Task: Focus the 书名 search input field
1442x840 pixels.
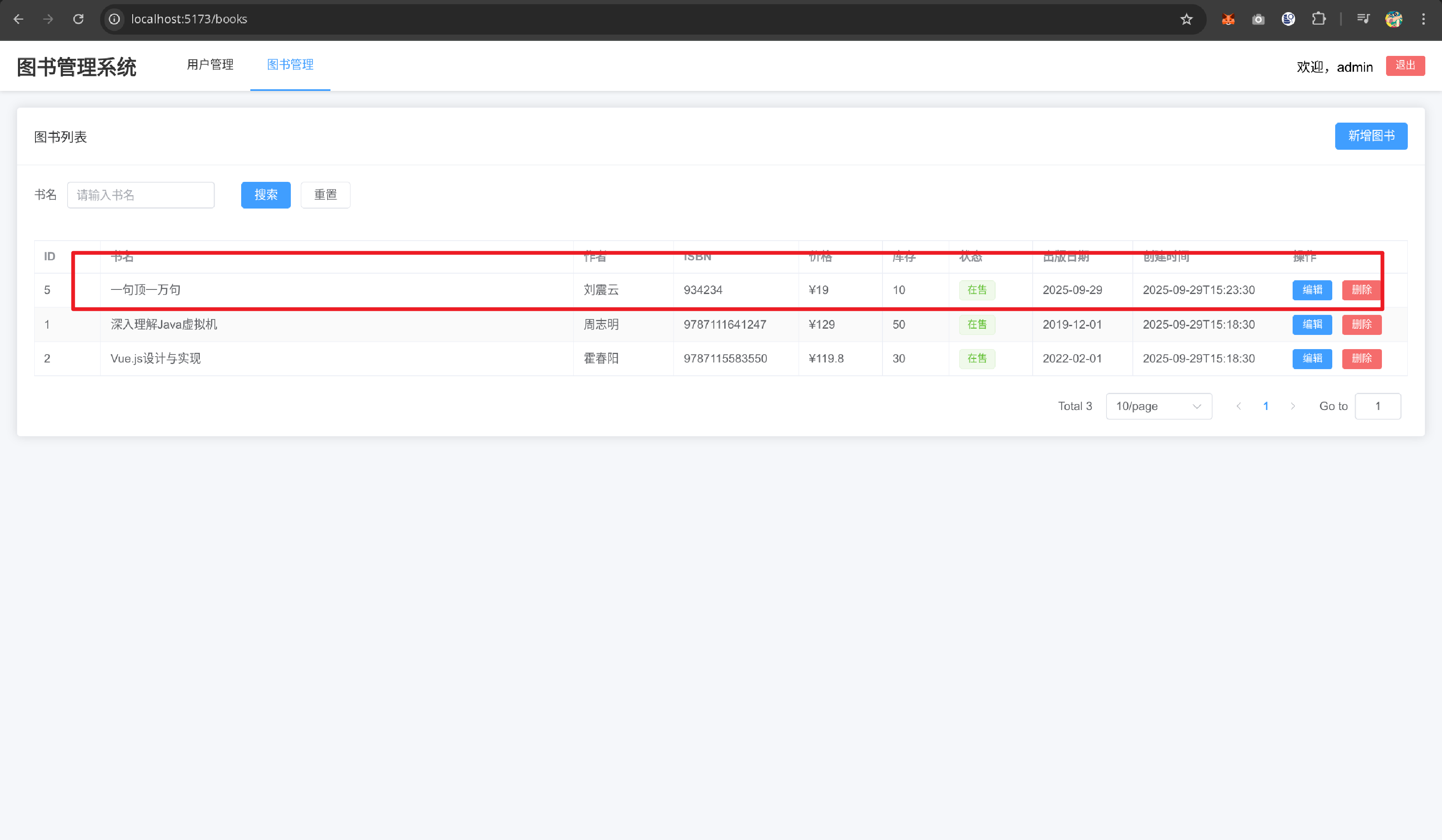Action: 141,195
